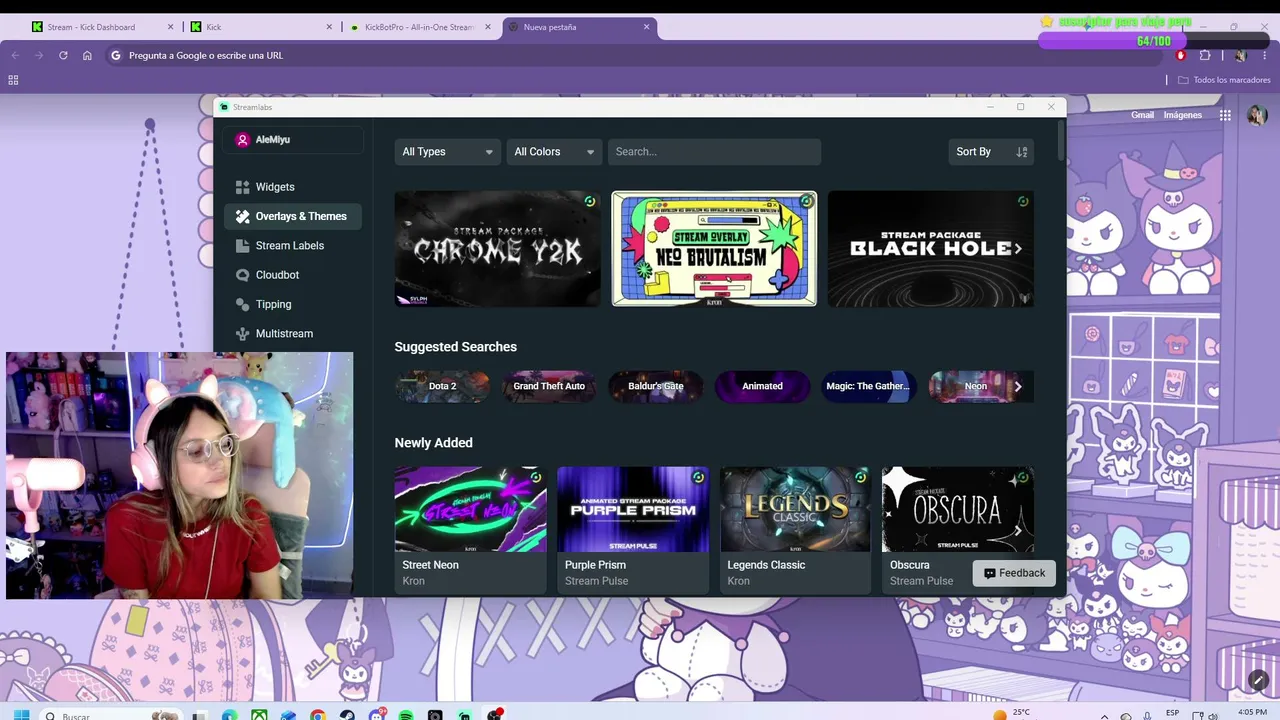Click the taskbar clock showing 4:05 PM

(1252, 714)
